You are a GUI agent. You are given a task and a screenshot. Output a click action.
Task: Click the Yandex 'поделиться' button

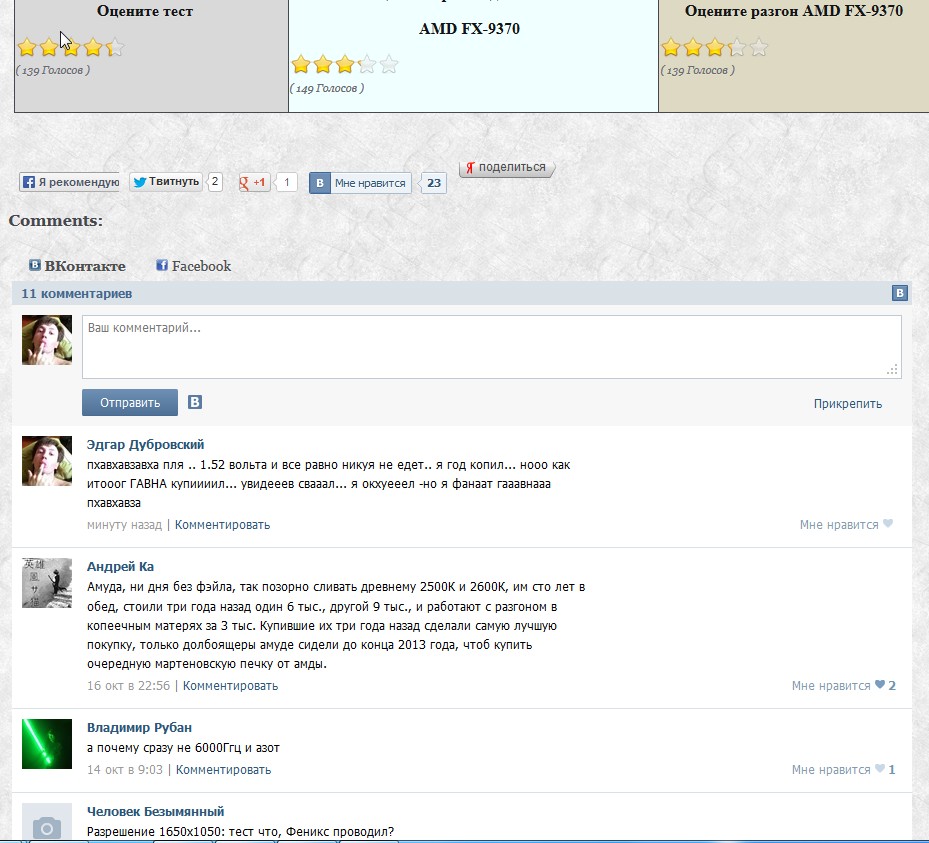[506, 168]
